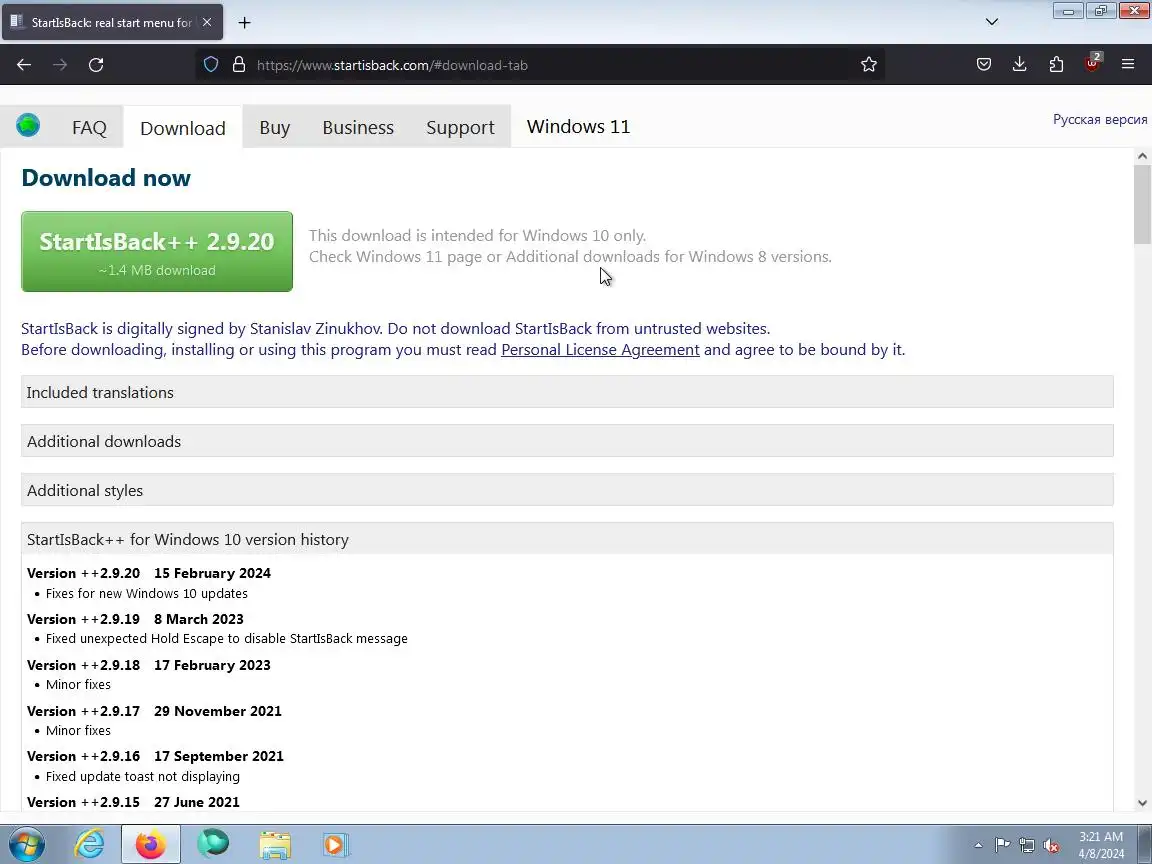Switch to the FAQ tab
This screenshot has height=864, width=1152.
(x=89, y=128)
